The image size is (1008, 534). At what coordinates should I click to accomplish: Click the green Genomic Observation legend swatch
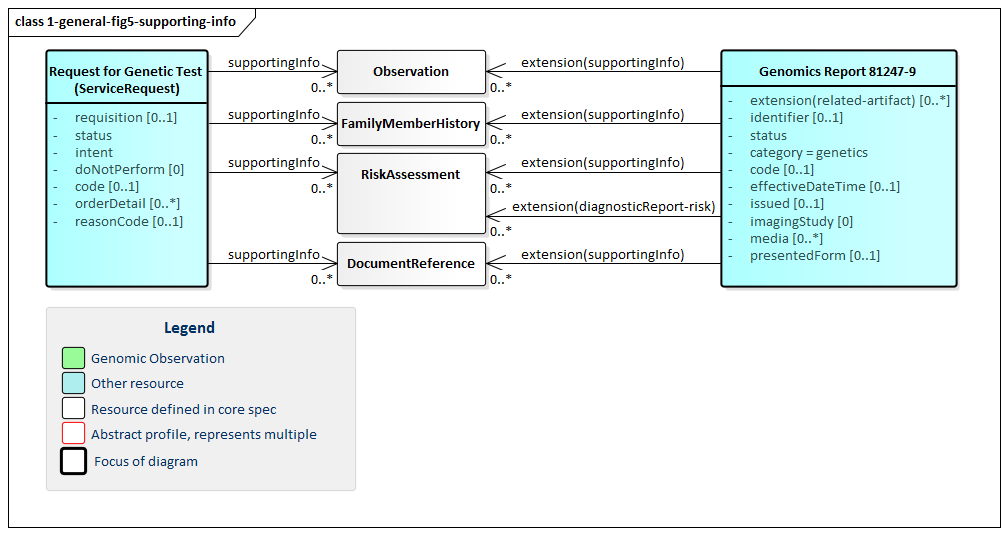[x=73, y=358]
